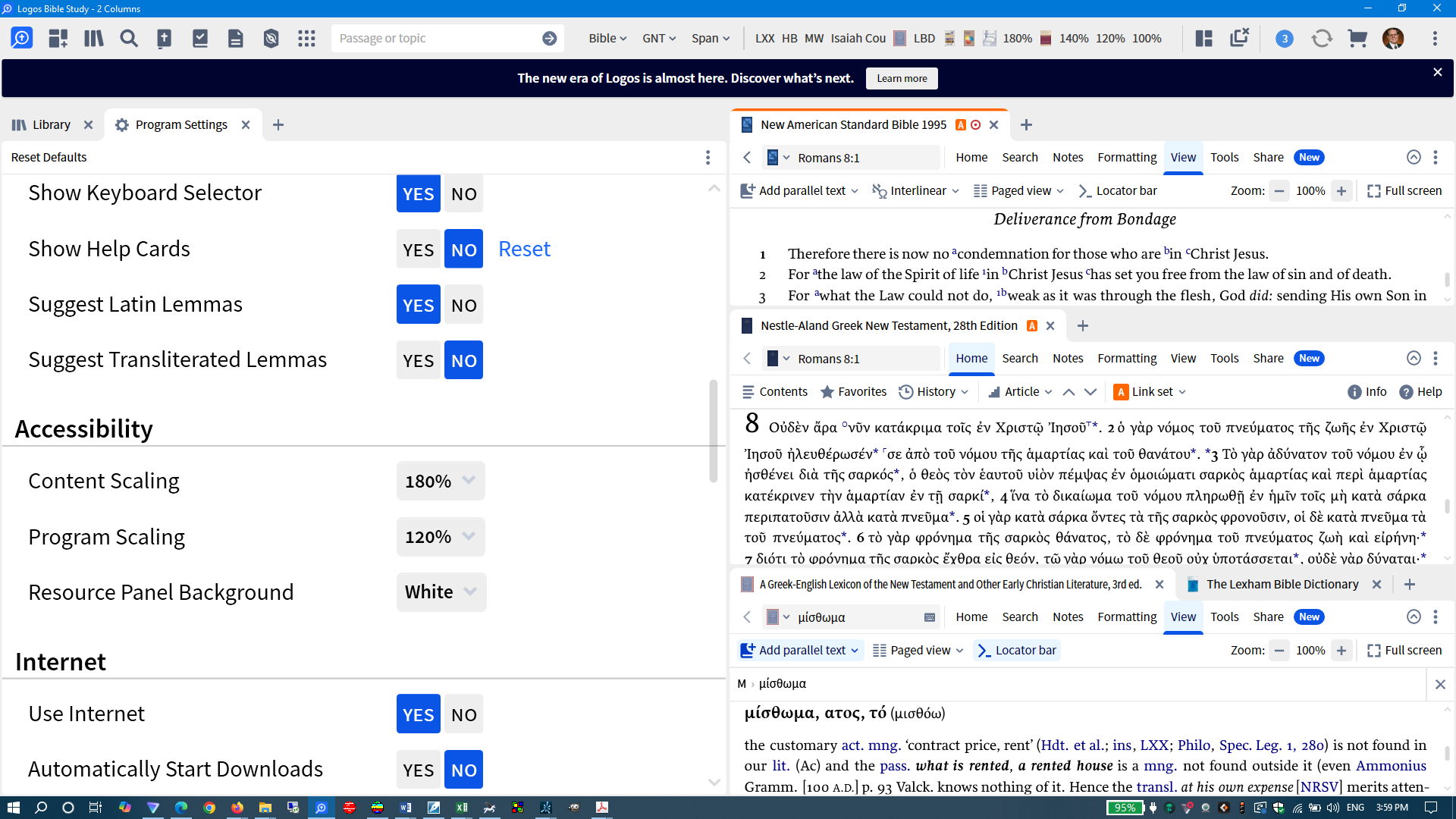Open Word from the Windows taskbar
This screenshot has height=819, width=1456.
pos(405,808)
